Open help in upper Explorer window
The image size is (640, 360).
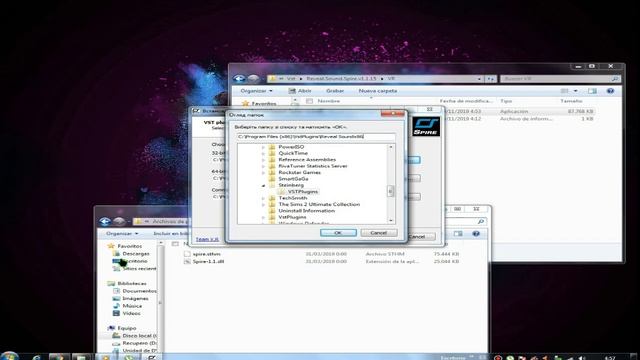click(x=610, y=91)
